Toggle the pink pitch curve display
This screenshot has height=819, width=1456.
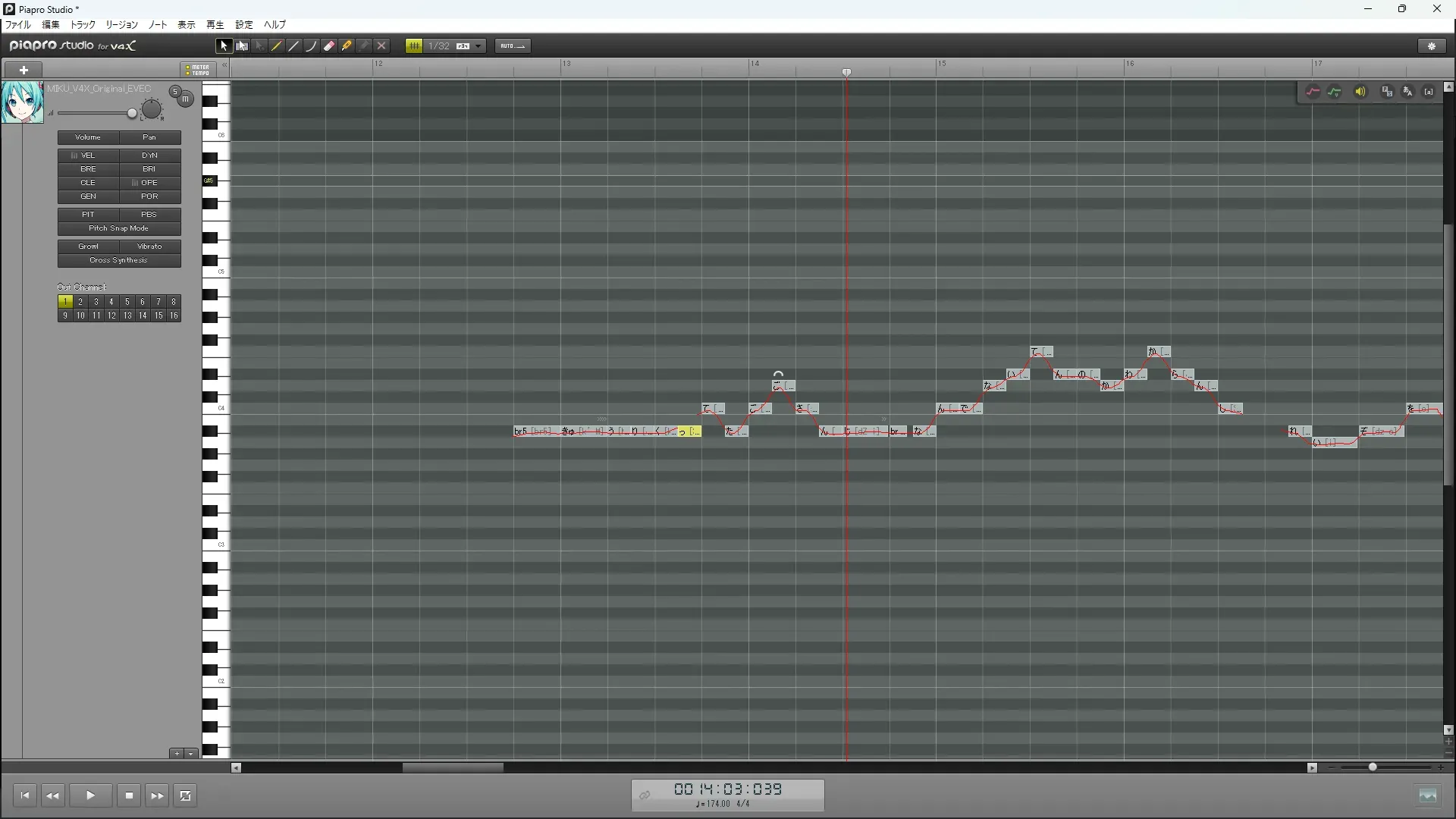[1313, 92]
